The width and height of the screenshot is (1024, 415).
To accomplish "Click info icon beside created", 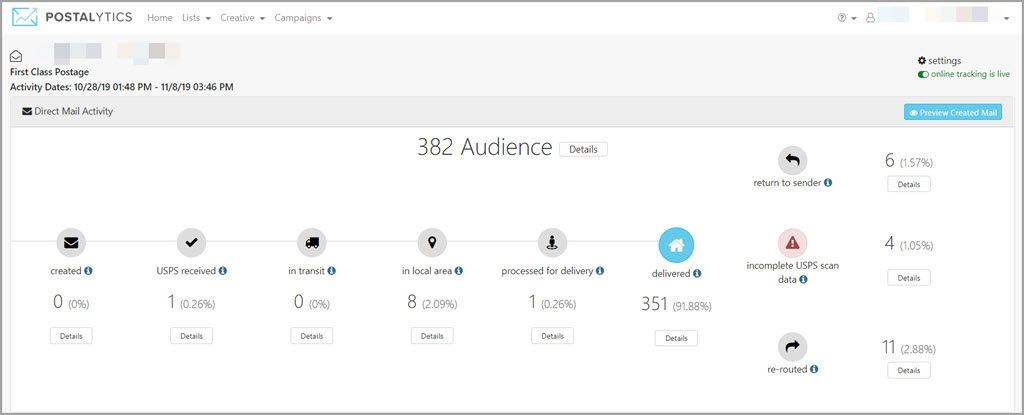I will tap(89, 271).
